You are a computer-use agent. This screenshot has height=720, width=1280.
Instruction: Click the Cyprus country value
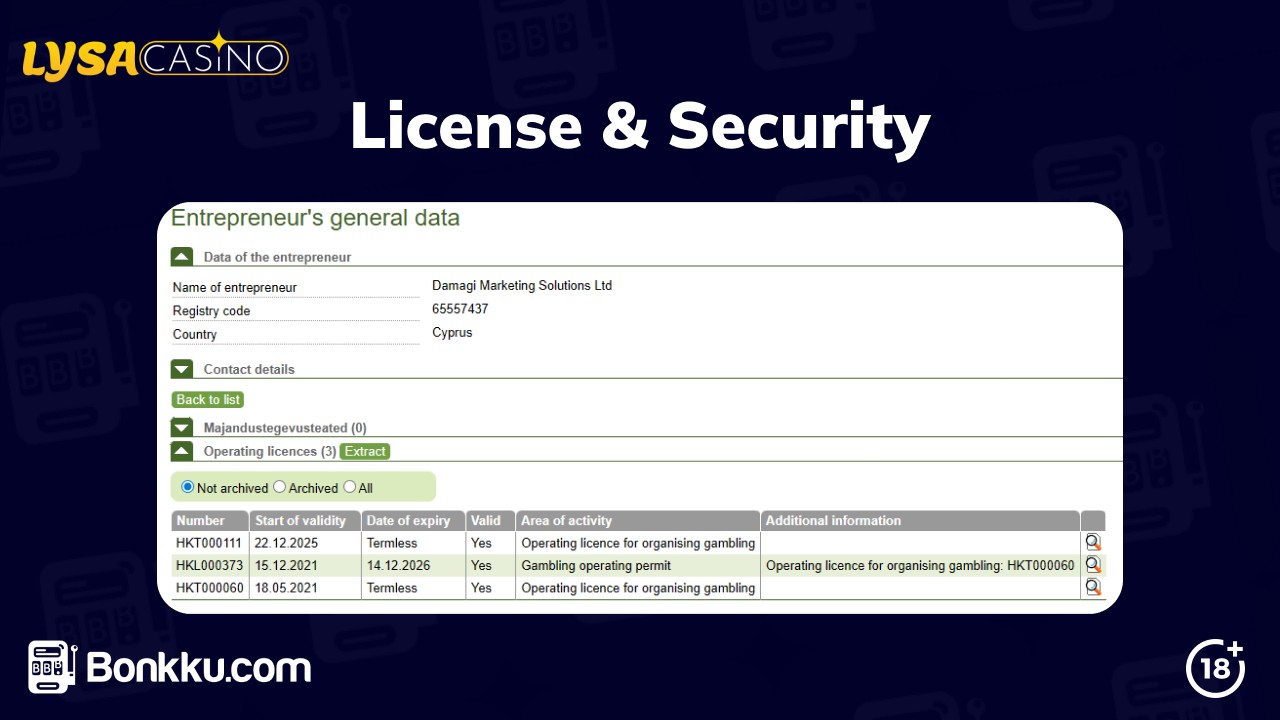click(452, 333)
